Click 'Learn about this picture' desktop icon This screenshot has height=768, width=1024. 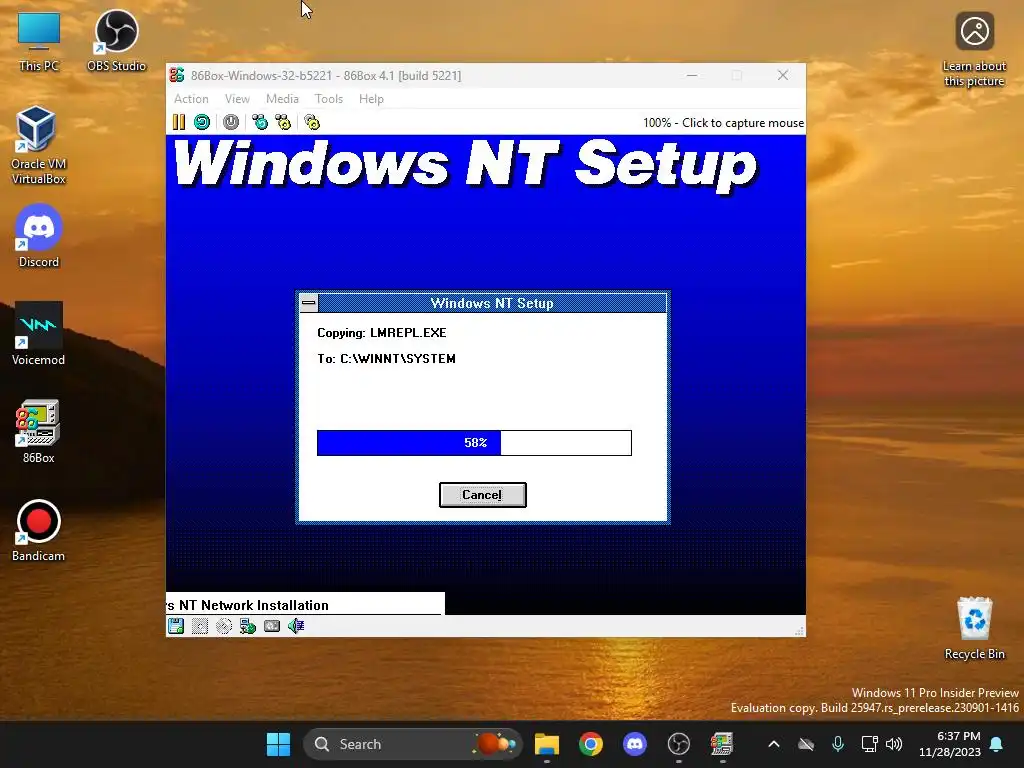point(974,50)
